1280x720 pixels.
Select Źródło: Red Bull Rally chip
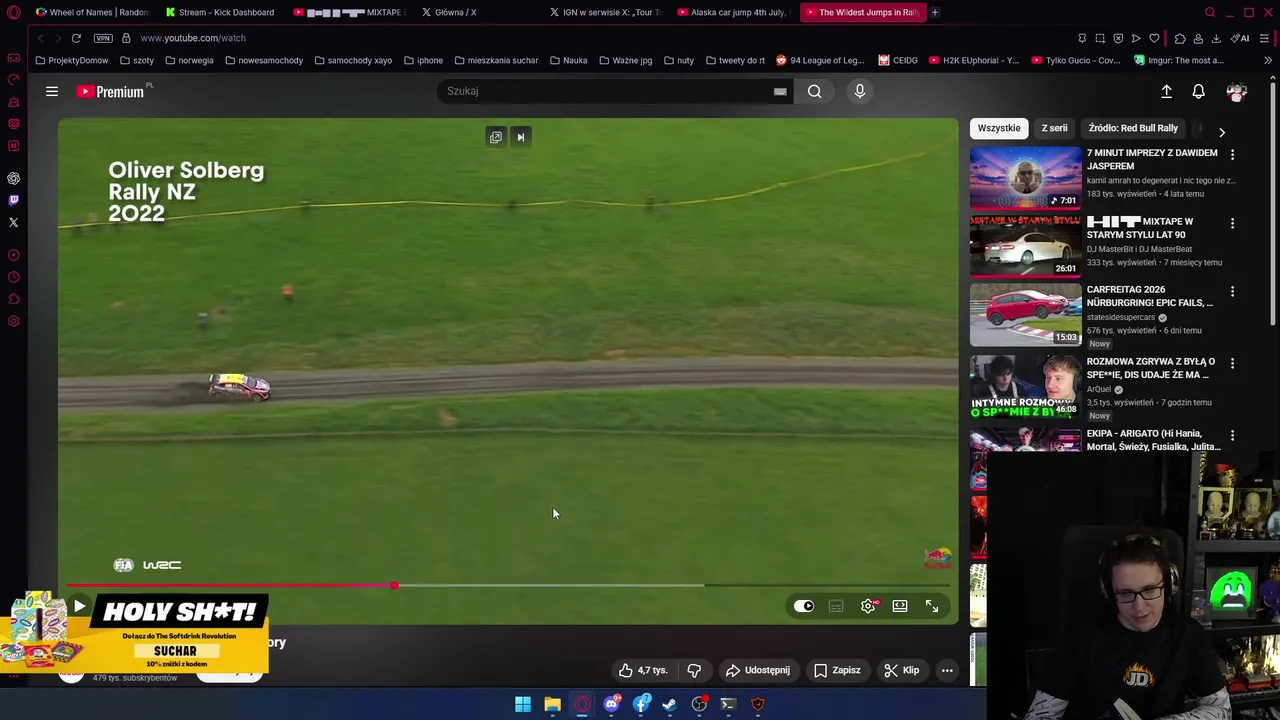point(1133,128)
